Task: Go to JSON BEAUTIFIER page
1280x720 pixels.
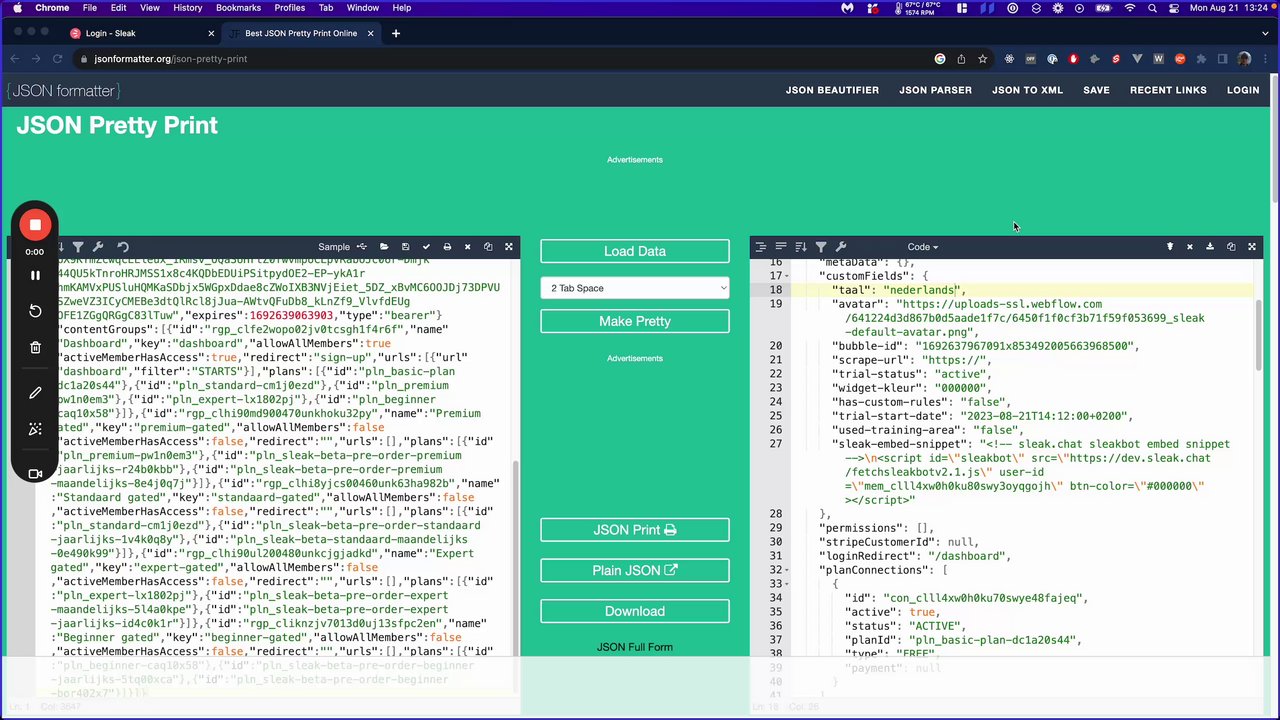Action: click(832, 90)
